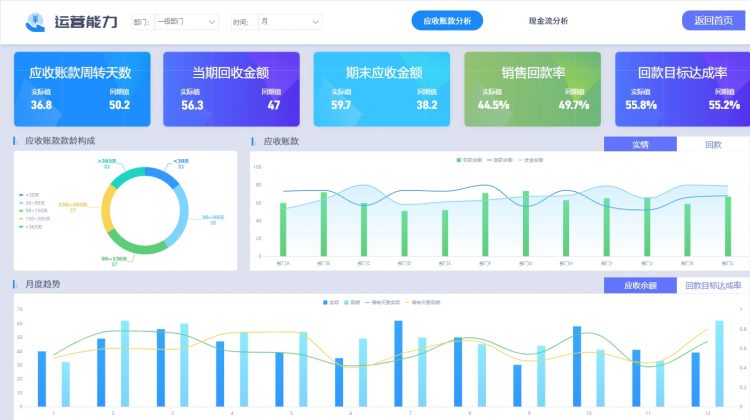Image resolution: width=750 pixels, height=420 pixels.
Task: Toggle yellow line legend in 月度趋势
Action: coord(423,302)
